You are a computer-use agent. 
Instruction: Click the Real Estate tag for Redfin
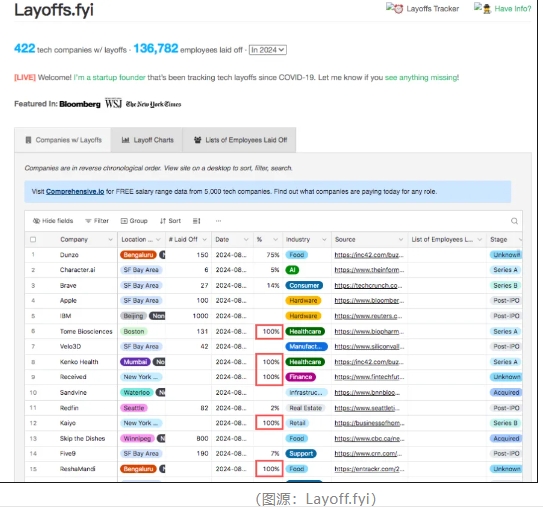point(305,408)
